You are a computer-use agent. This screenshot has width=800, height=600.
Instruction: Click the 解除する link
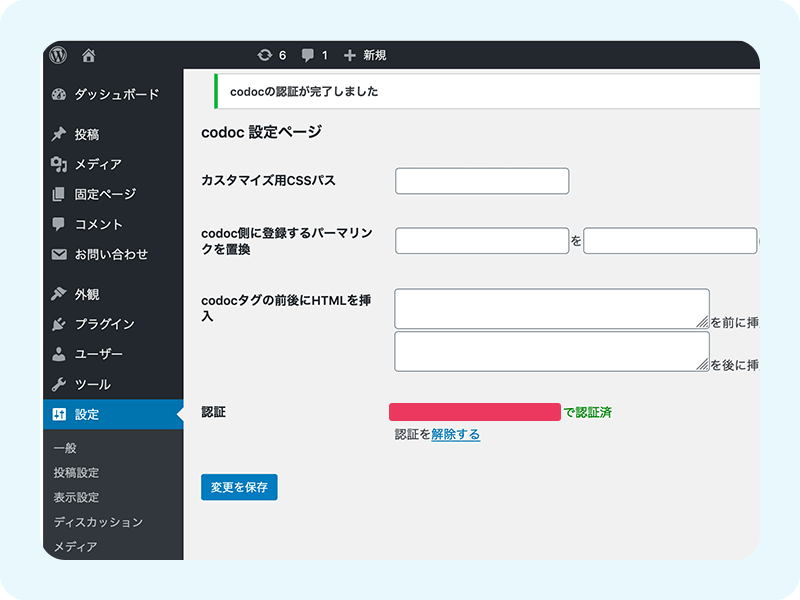coord(456,435)
